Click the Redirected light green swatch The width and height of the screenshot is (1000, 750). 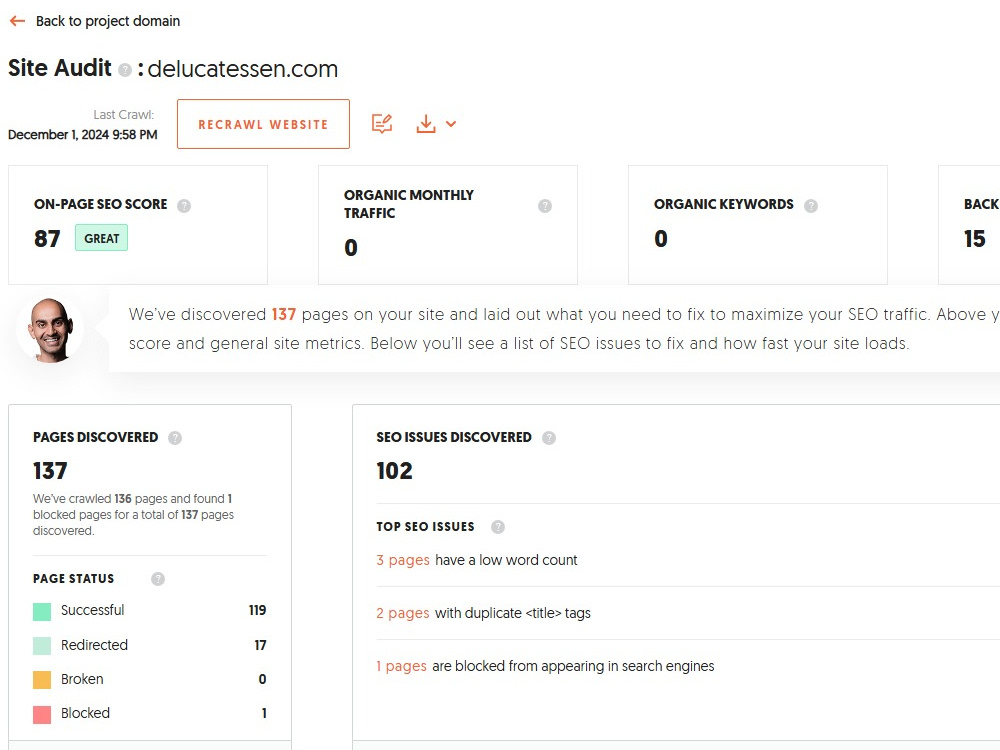[x=42, y=646]
